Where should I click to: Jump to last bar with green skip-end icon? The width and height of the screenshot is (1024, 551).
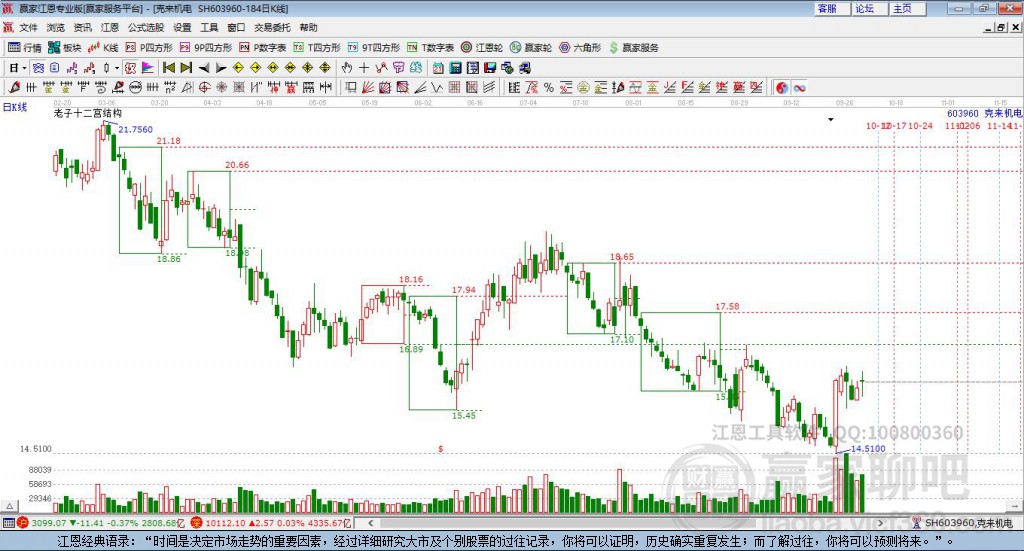[186, 68]
